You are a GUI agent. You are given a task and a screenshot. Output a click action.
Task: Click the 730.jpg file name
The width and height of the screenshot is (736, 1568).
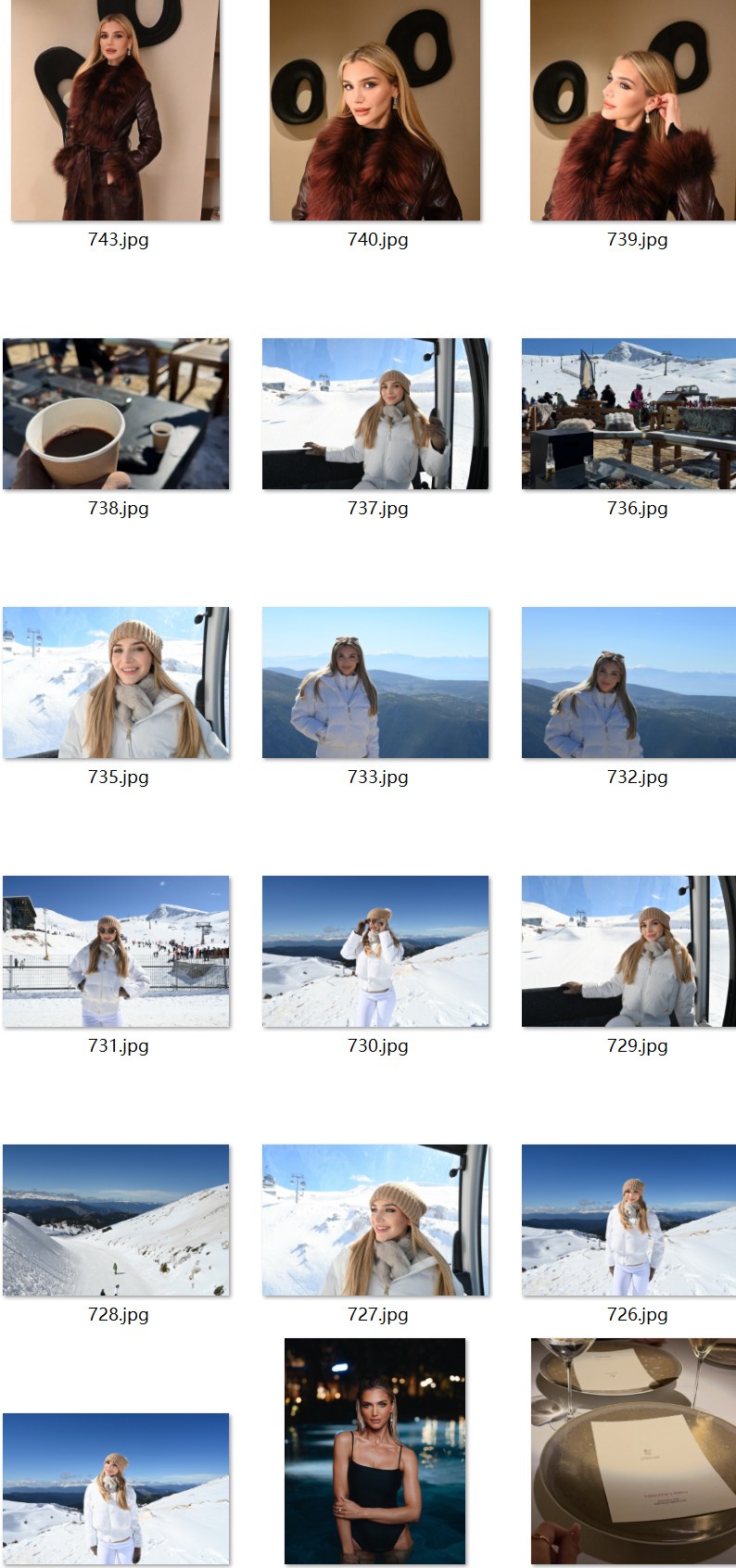coord(377,1045)
